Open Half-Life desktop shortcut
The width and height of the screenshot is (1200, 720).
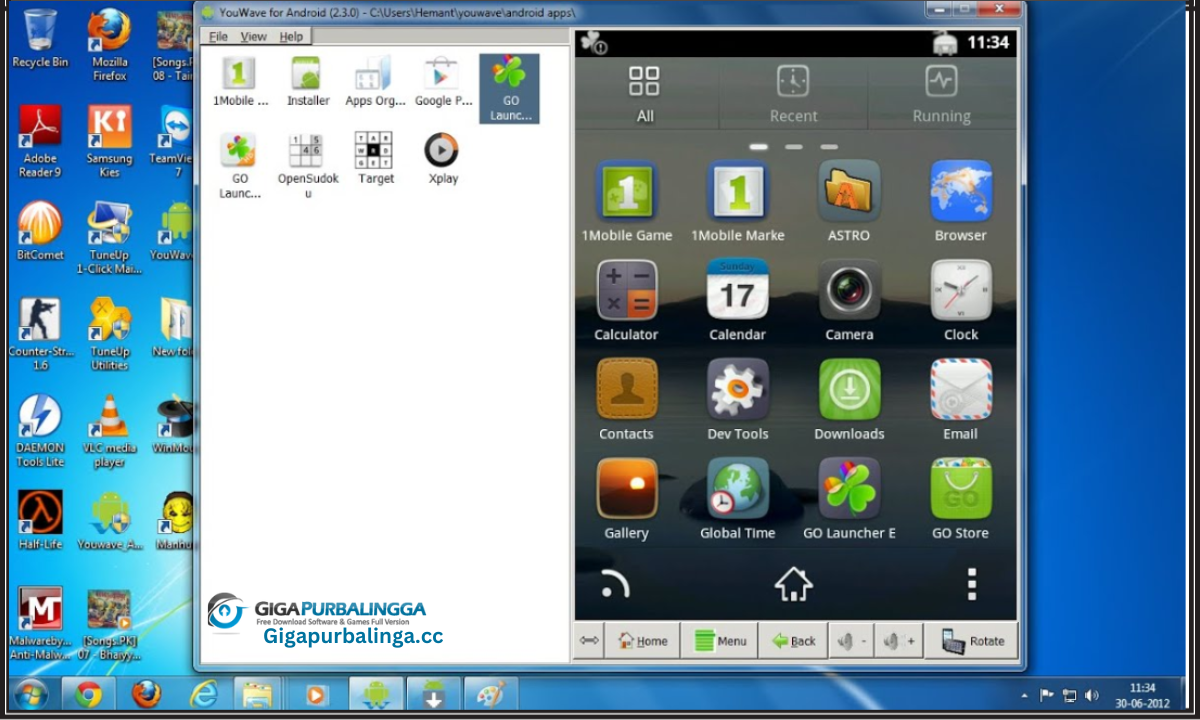tap(40, 521)
